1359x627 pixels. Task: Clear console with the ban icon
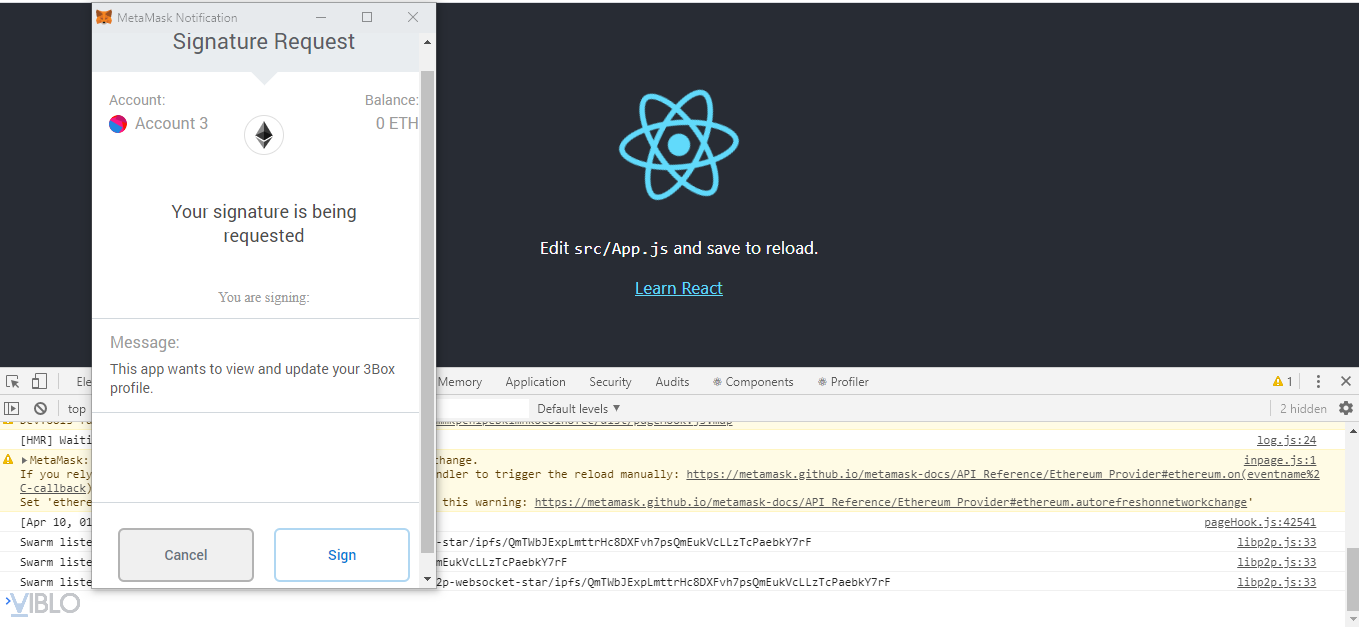tap(40, 408)
